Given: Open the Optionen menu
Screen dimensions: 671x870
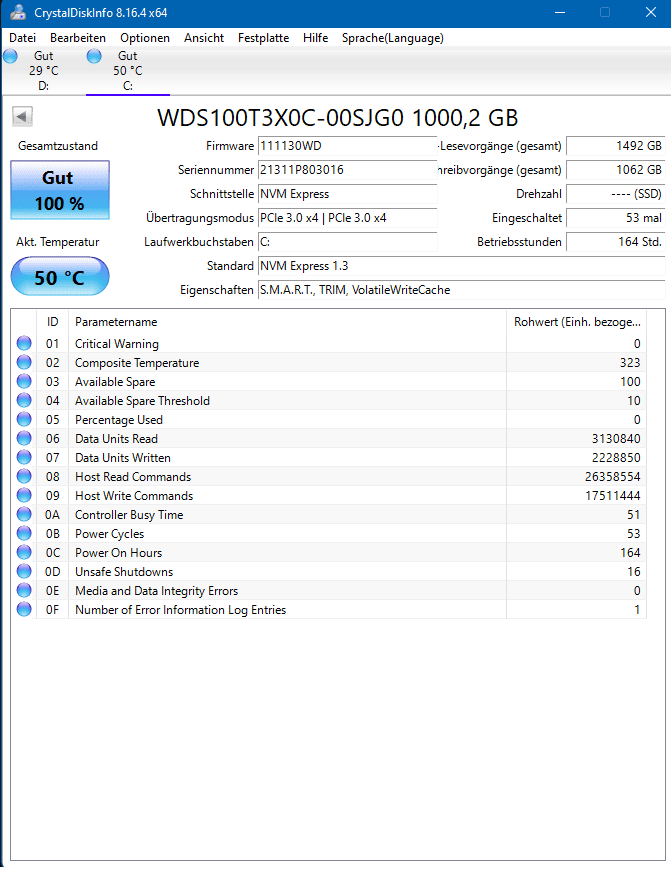Looking at the screenshot, I should [x=145, y=38].
